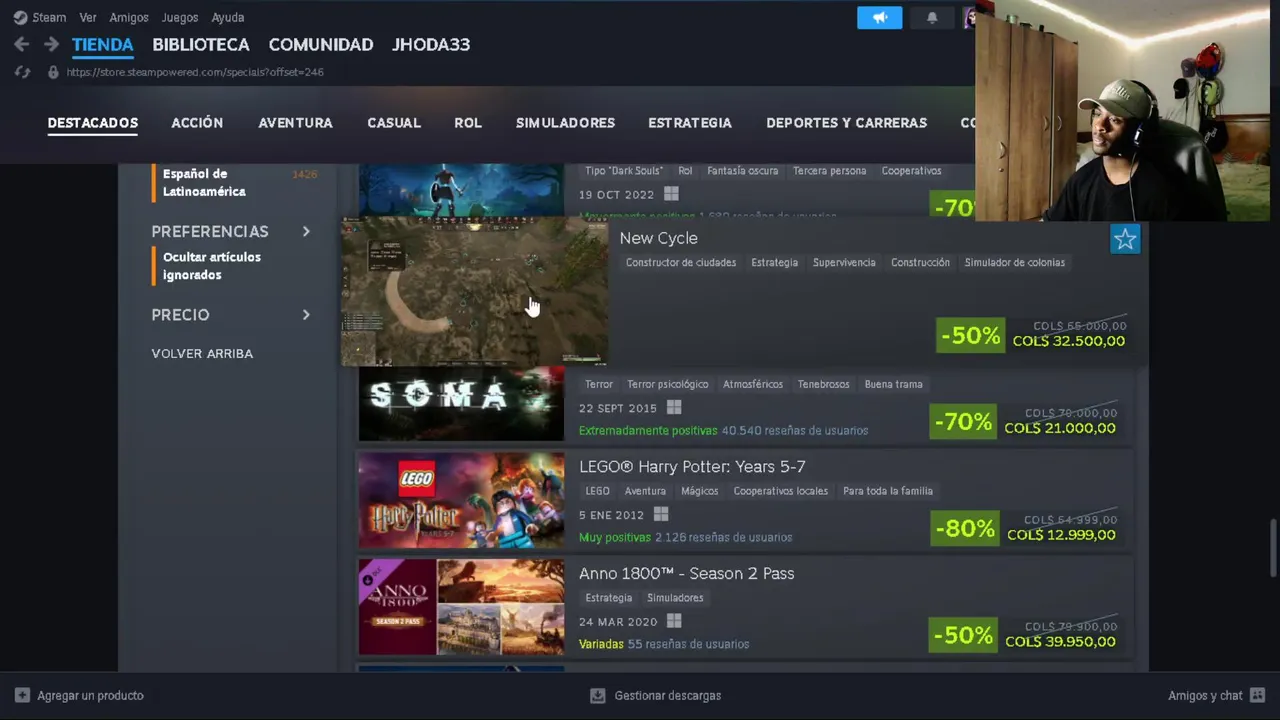Viewport: 1280px width, 720px height.
Task: Click Terror psicológico tag
Action: [x=667, y=384]
